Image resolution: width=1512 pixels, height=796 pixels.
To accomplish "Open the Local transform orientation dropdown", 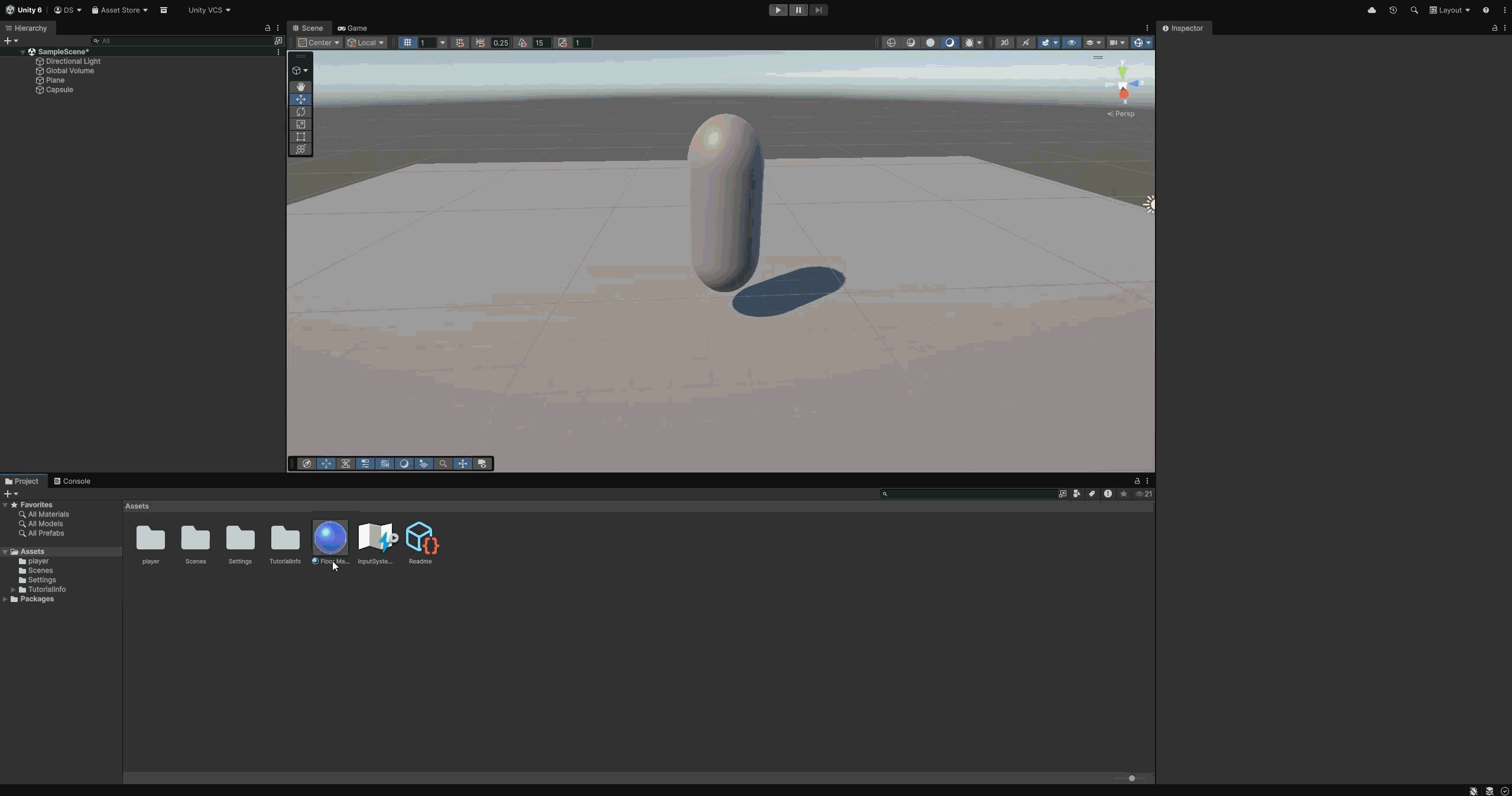I will [366, 43].
